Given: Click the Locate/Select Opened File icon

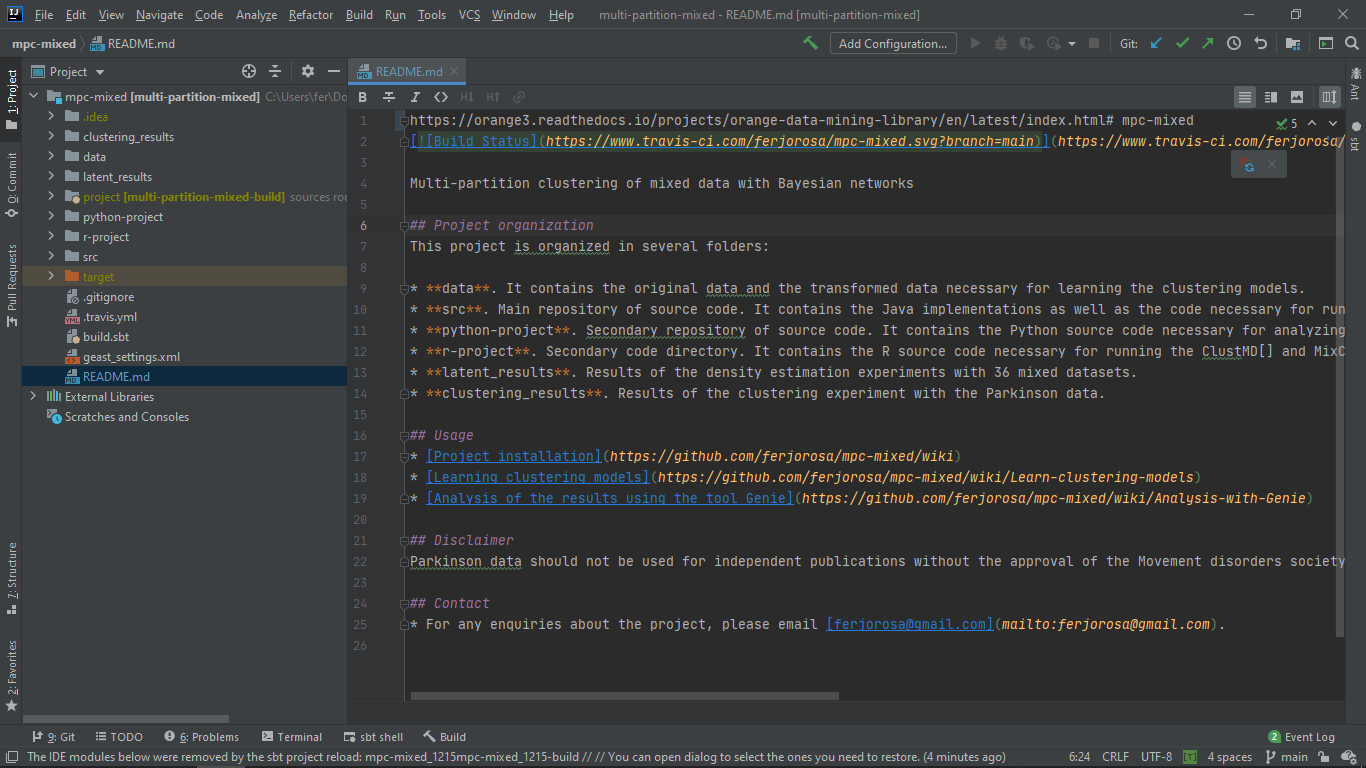Looking at the screenshot, I should coord(249,71).
